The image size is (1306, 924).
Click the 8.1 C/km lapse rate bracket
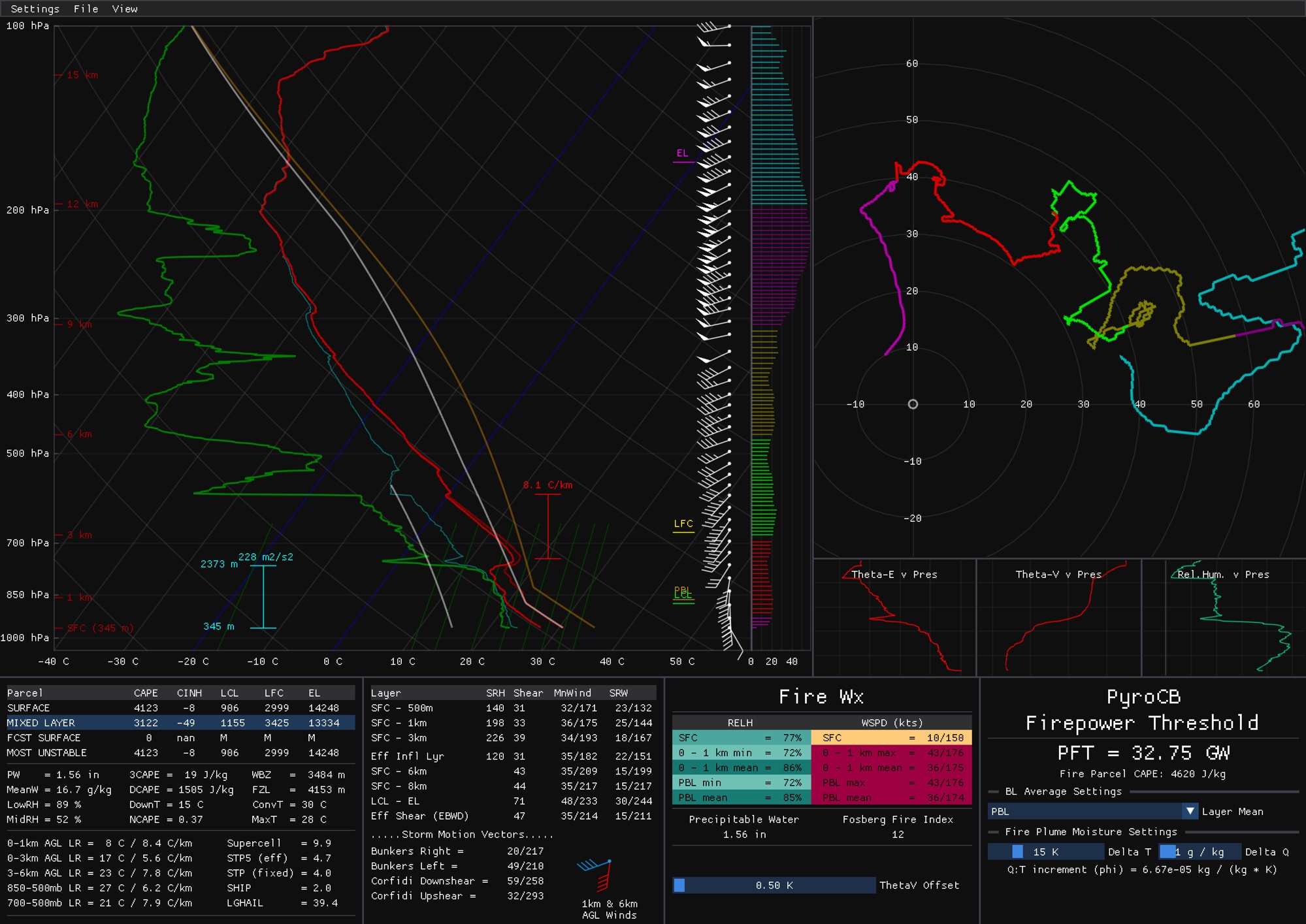pyautogui.click(x=547, y=526)
